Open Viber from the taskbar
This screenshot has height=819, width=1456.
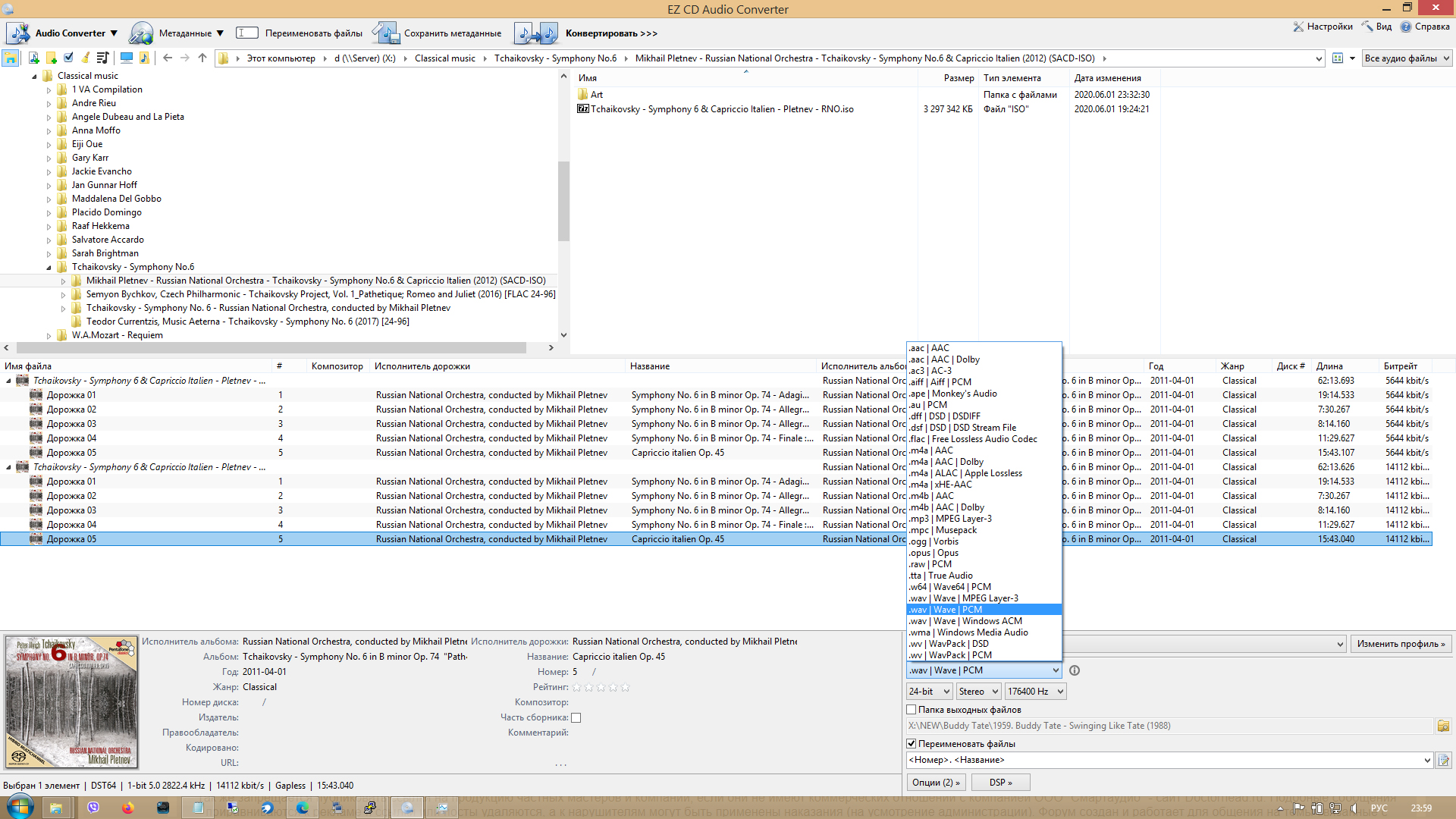[93, 808]
